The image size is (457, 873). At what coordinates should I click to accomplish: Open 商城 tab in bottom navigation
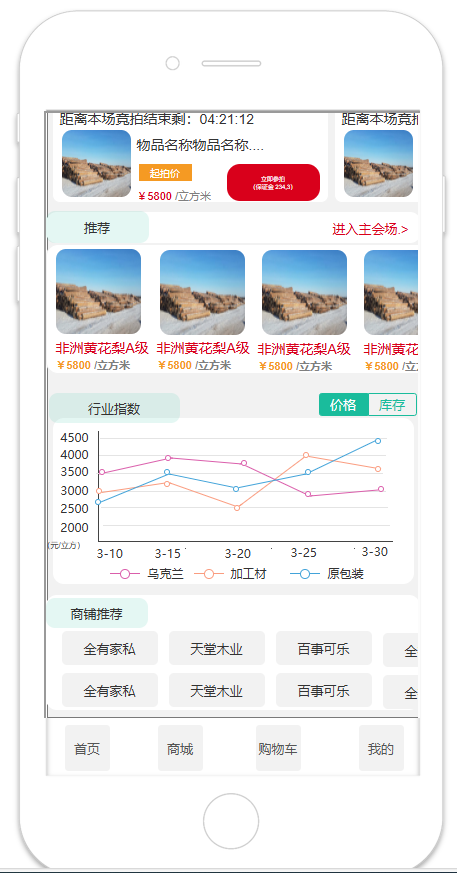pos(180,748)
